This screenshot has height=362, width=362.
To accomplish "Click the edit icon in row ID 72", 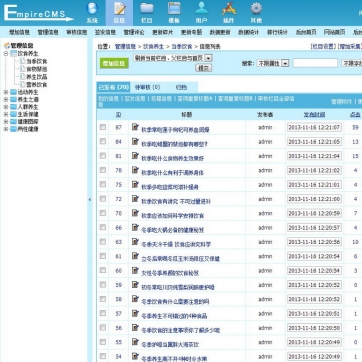I will [x=135, y=198].
